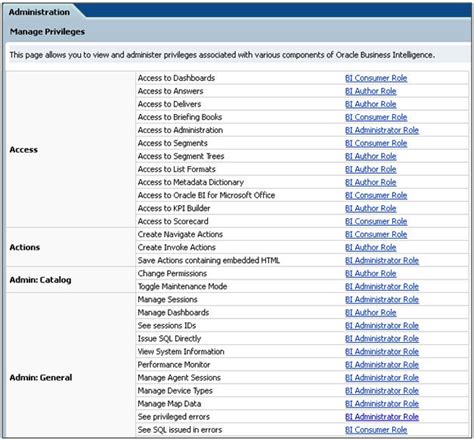Image resolution: width=474 pixels, height=441 pixels.
Task: Open role link for Oracle BI for Microsoft Office
Action: coord(376,195)
